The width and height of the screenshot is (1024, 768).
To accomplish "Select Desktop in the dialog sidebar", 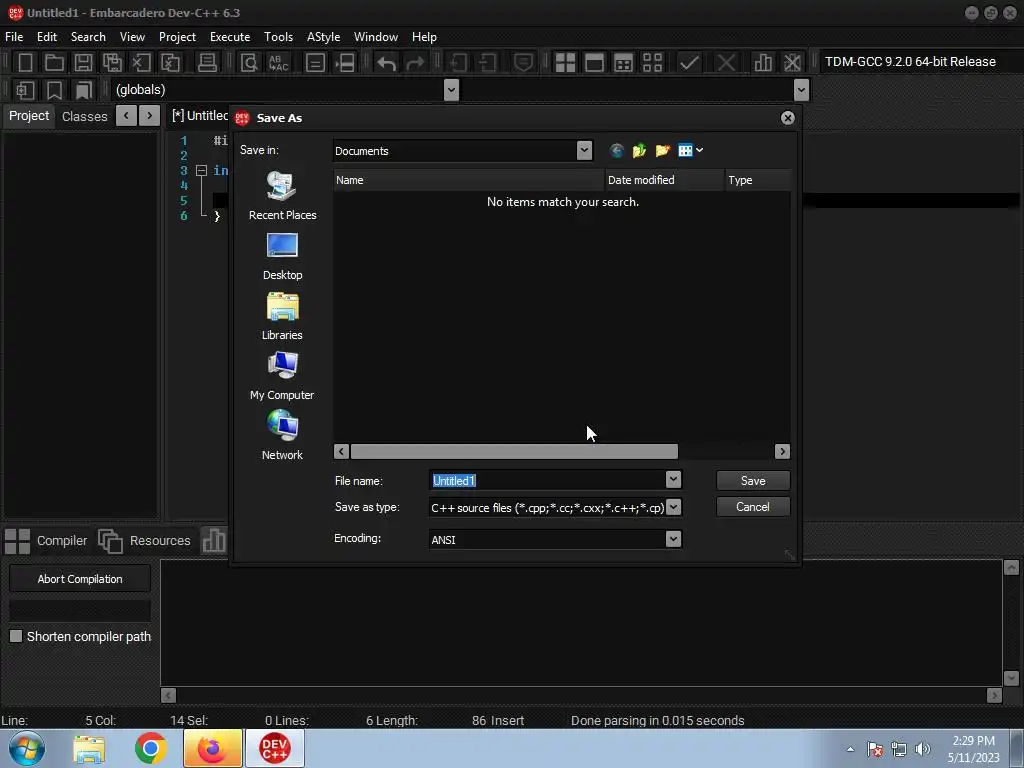I will (282, 256).
